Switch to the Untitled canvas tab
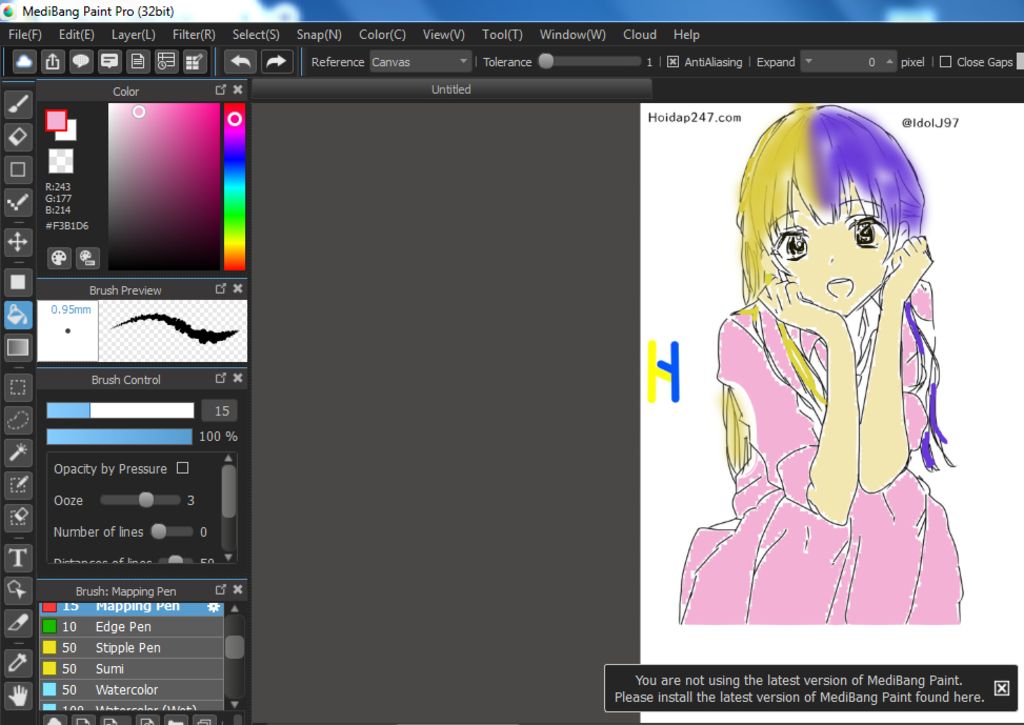1024x725 pixels. [x=451, y=89]
